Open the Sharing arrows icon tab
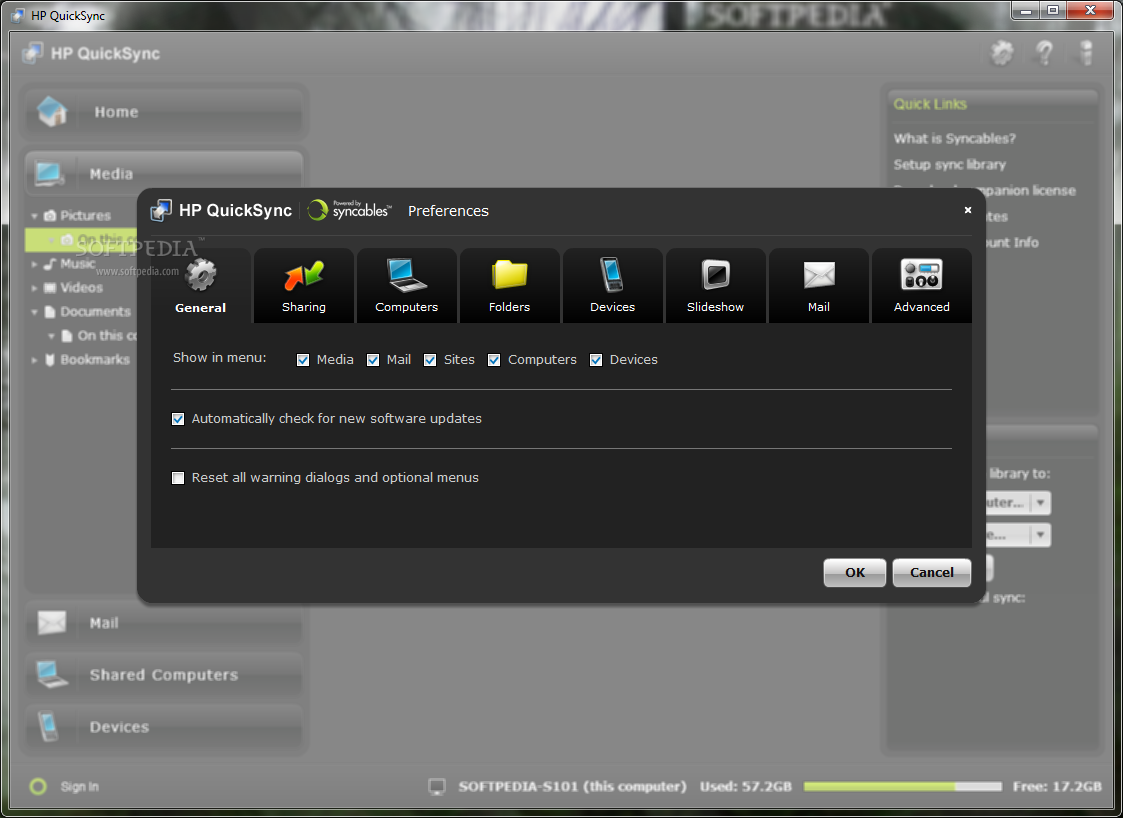The height and width of the screenshot is (818, 1123). pyautogui.click(x=304, y=275)
